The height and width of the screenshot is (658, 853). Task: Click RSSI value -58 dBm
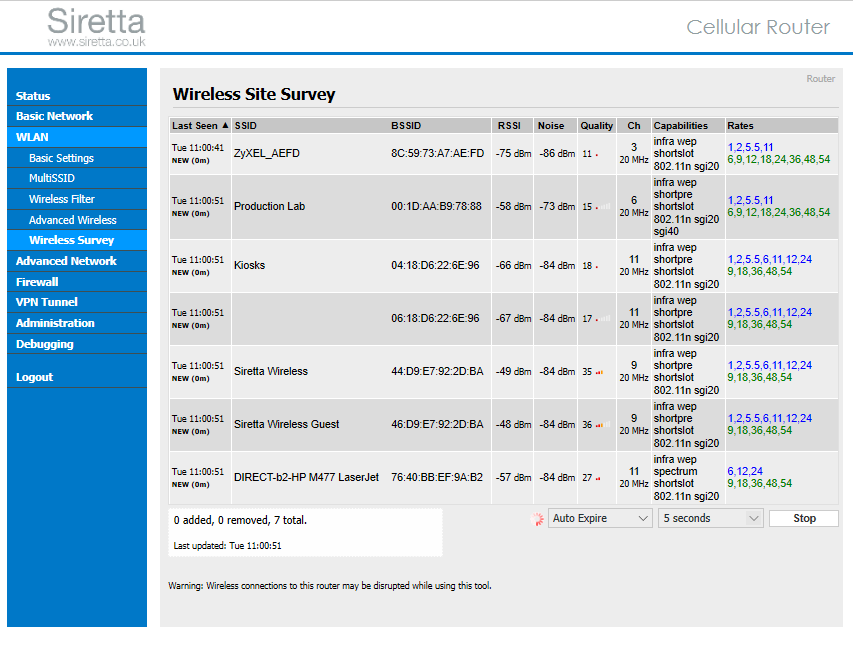tap(513, 207)
